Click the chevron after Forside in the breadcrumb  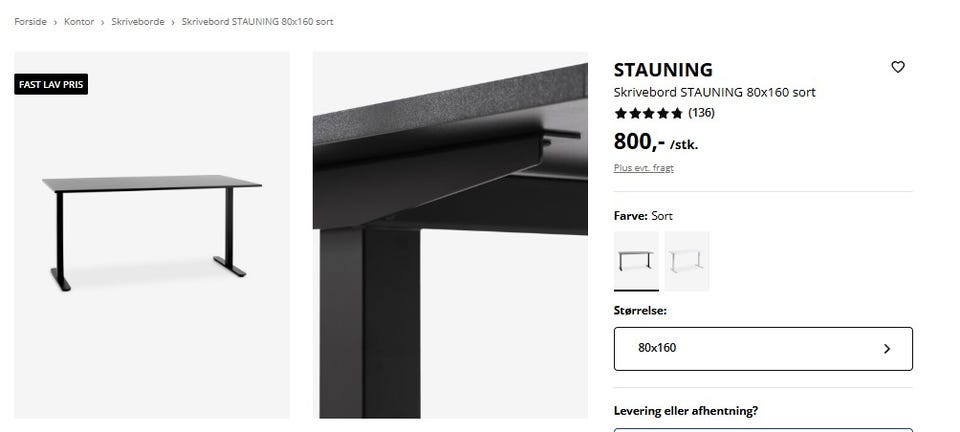(x=55, y=21)
